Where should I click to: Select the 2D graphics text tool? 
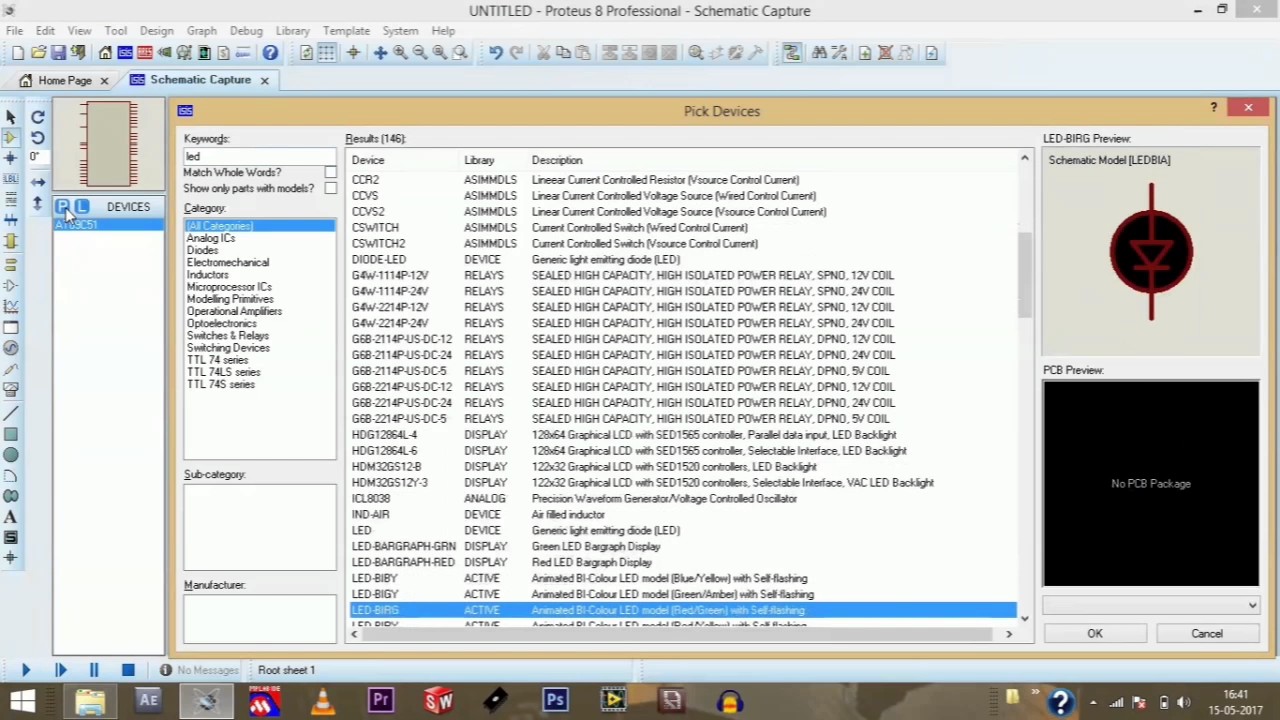point(11,517)
